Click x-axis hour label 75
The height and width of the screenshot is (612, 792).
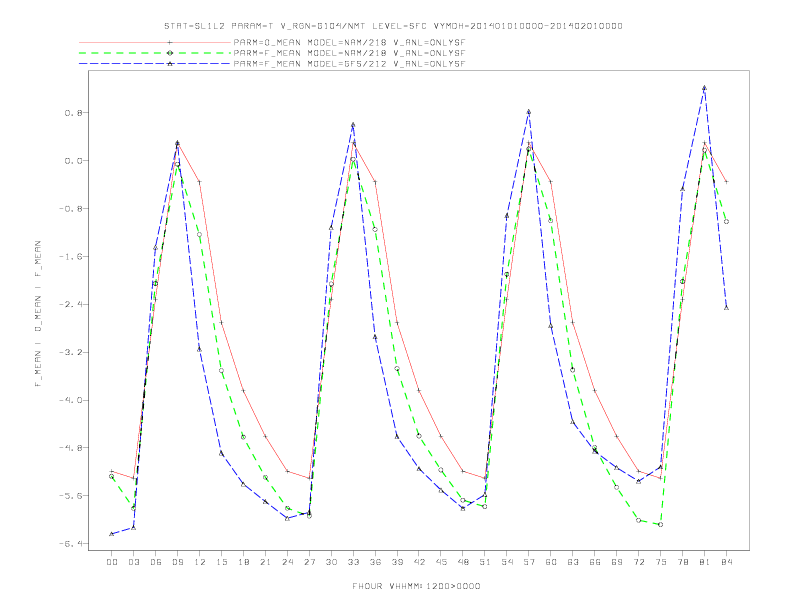[x=661, y=562]
